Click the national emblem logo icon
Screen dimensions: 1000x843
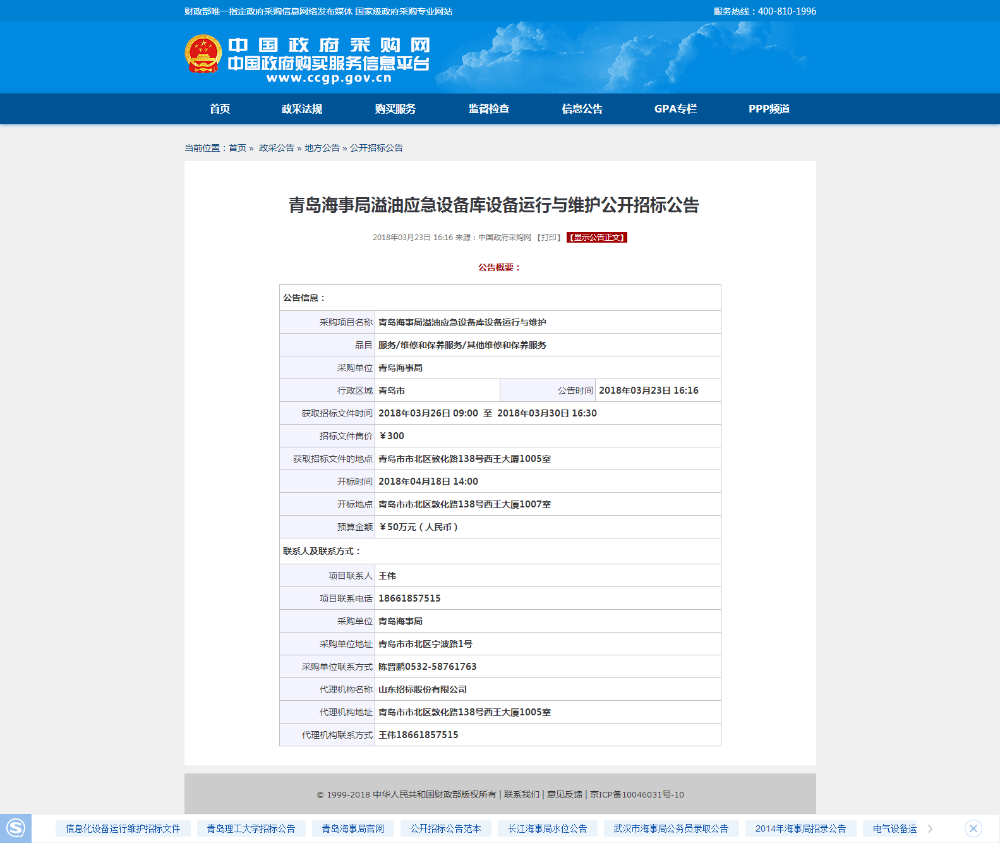coord(203,54)
